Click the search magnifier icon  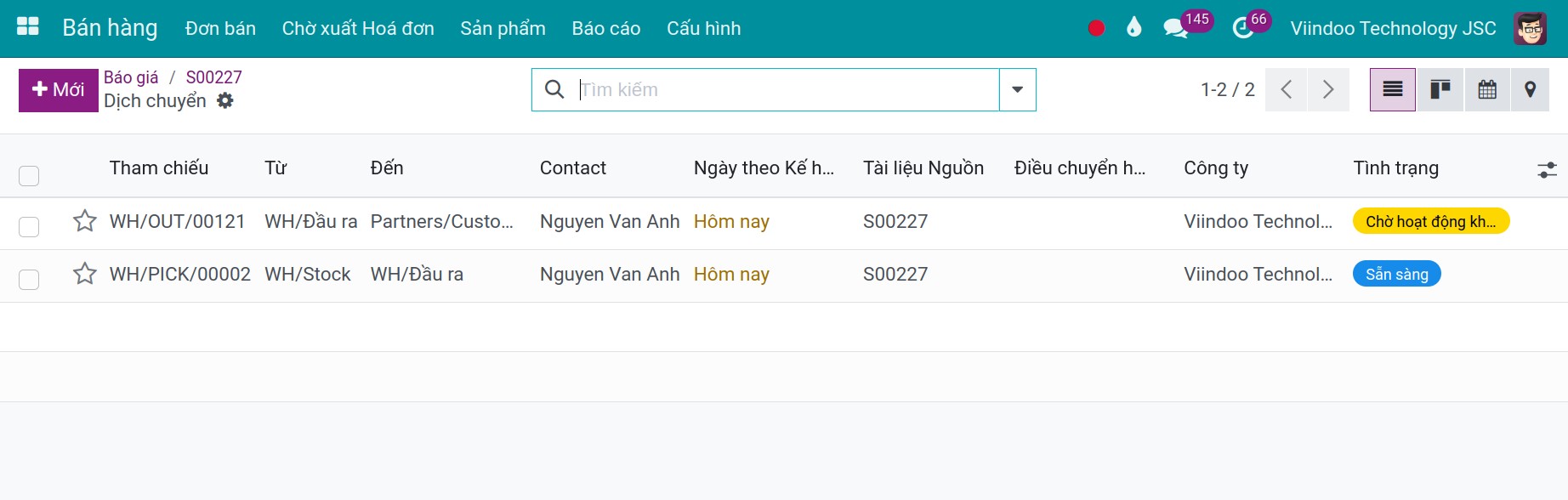pyautogui.click(x=554, y=89)
